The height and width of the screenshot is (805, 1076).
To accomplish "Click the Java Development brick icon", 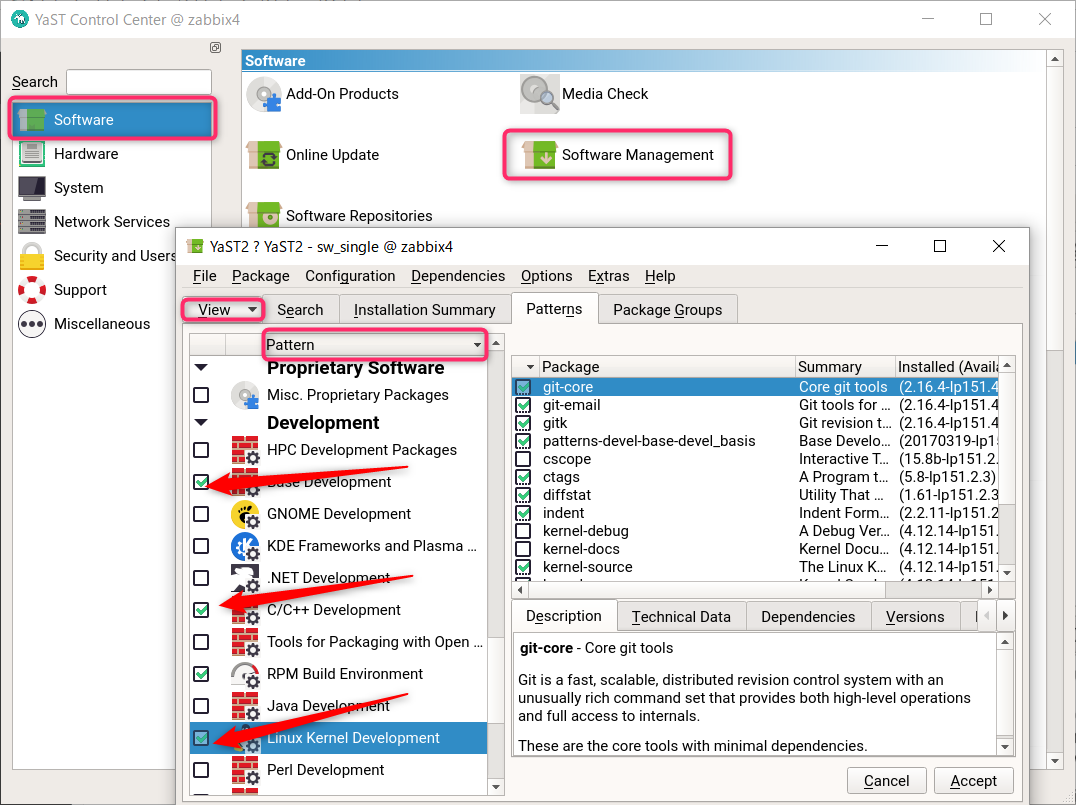I will pos(245,706).
